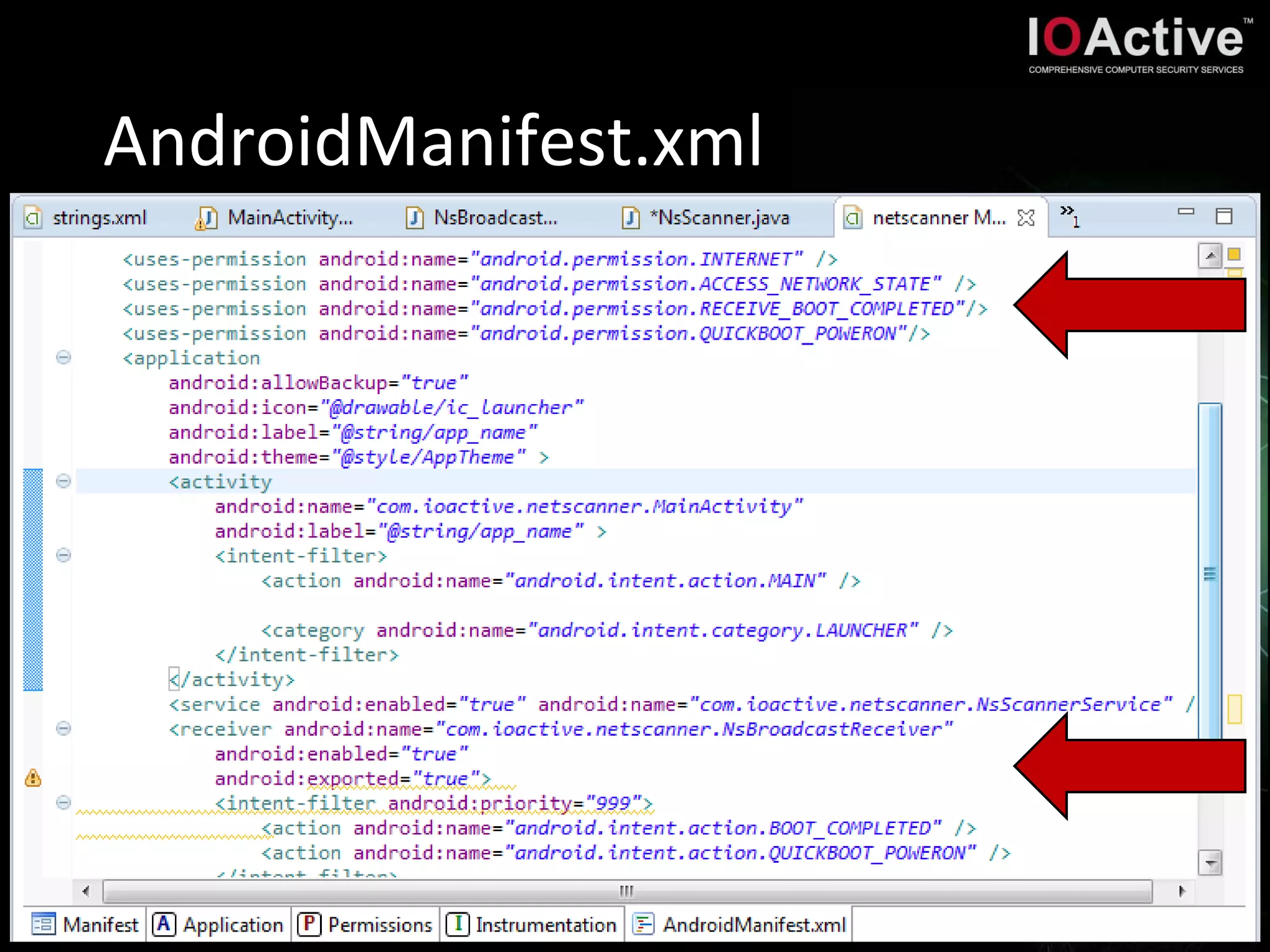Collapse the receiver element fold
1270x952 pixels.
pyautogui.click(x=63, y=728)
